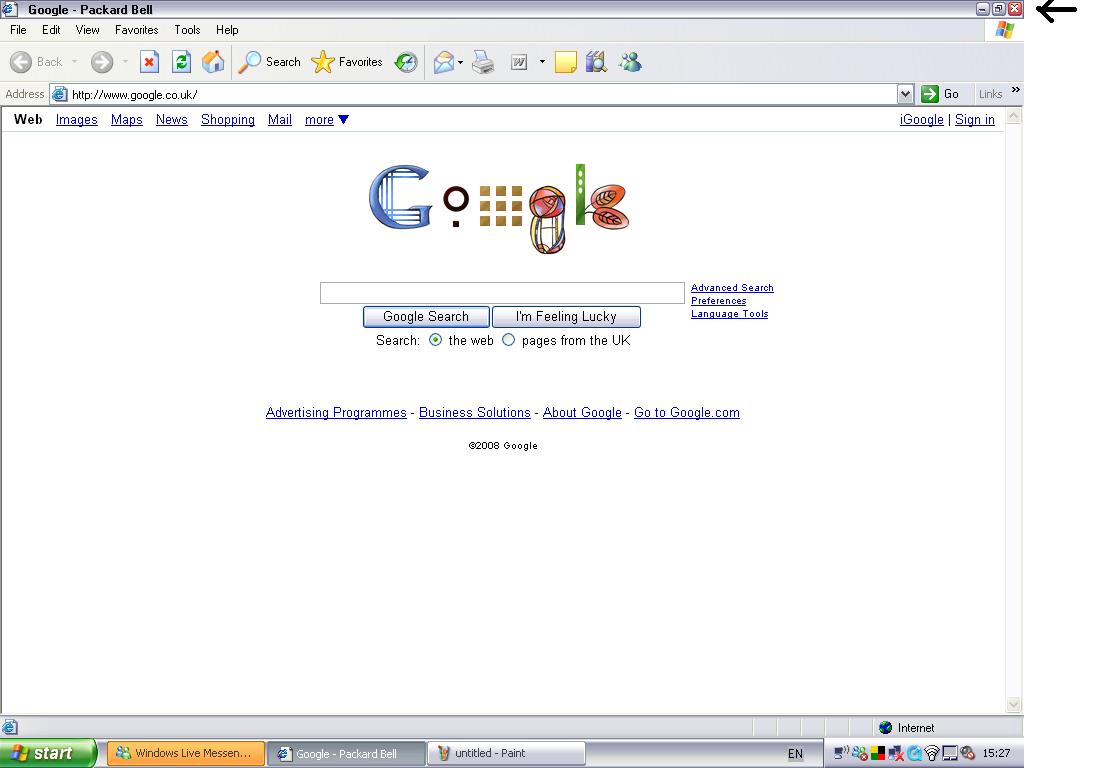
Task: Open the Images link
Action: (76, 120)
